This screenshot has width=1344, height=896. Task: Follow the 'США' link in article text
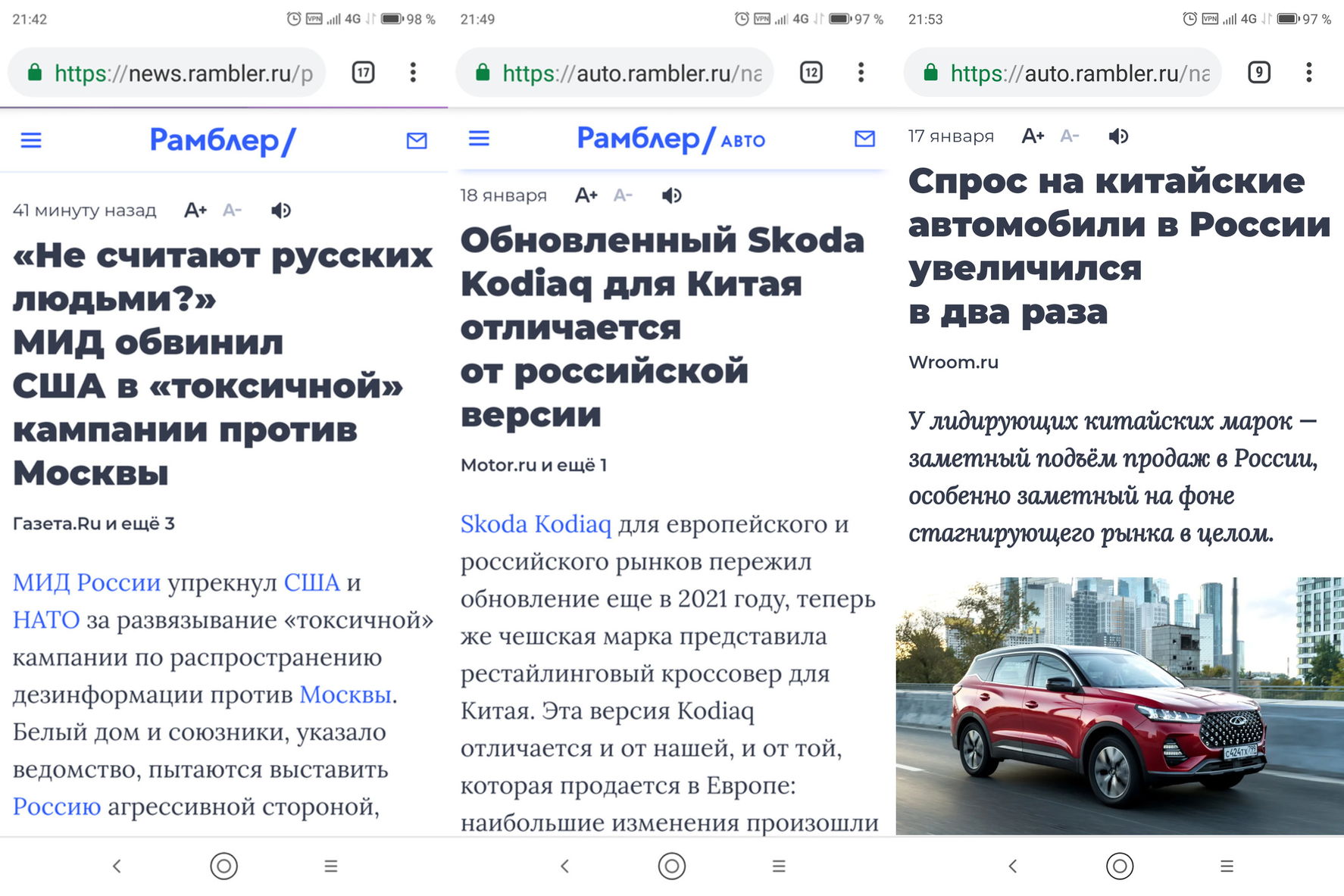(311, 582)
